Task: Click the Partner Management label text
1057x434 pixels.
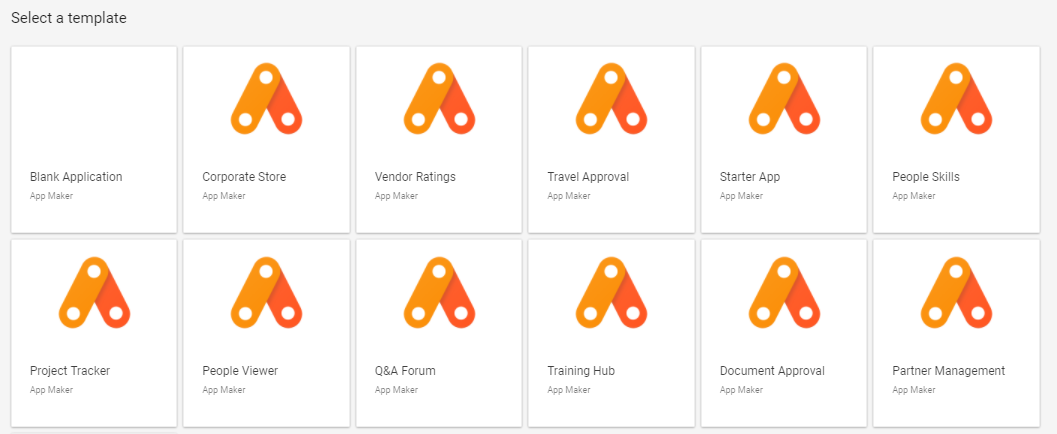Action: point(948,371)
